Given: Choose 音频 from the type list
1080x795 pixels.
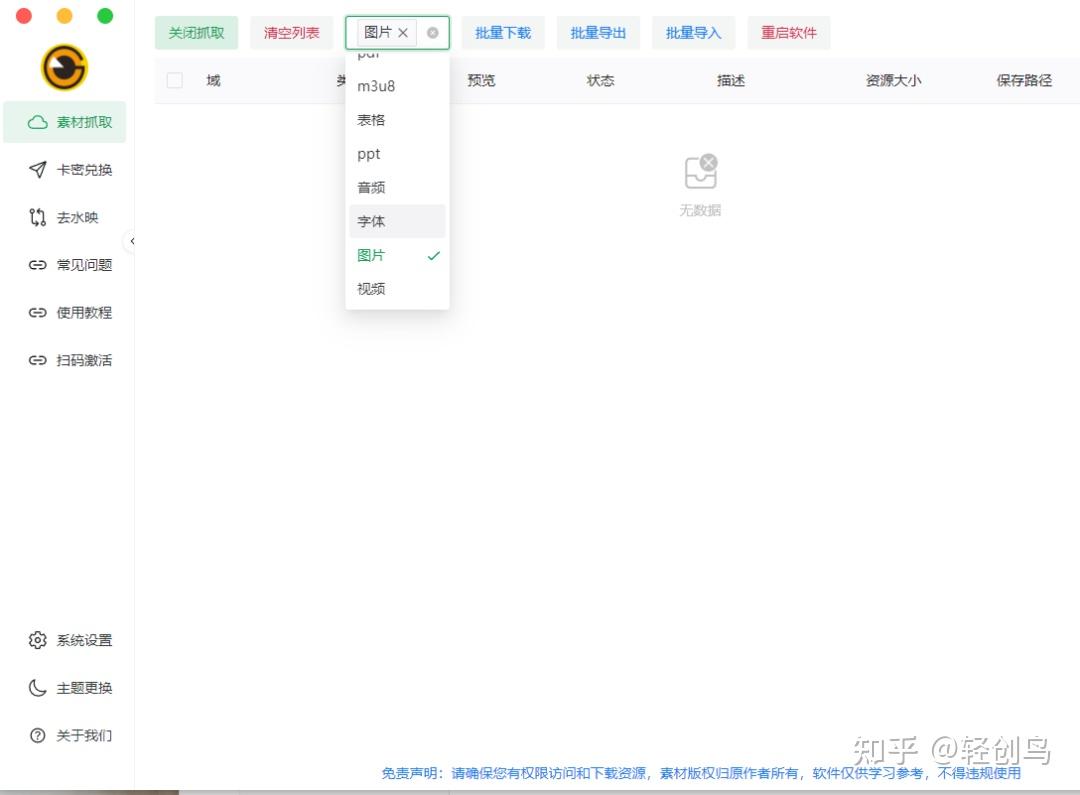Looking at the screenshot, I should 397,187.
